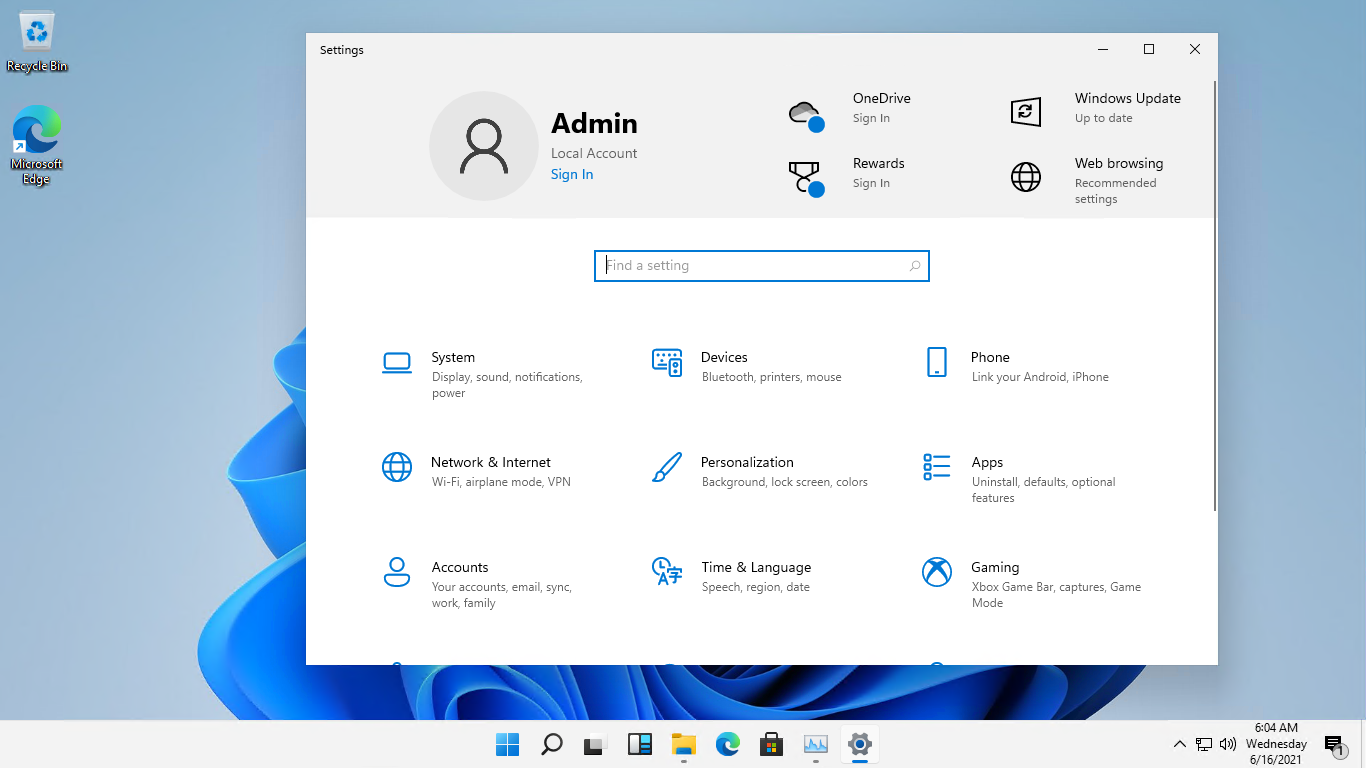The image size is (1366, 768).
Task: Open the notification center icon
Action: 1334,744
